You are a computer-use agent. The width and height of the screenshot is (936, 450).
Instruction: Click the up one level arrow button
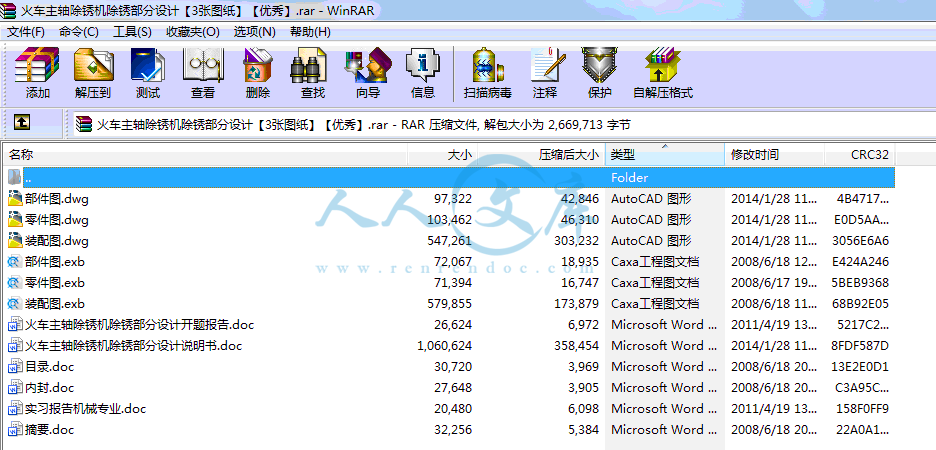[21, 122]
